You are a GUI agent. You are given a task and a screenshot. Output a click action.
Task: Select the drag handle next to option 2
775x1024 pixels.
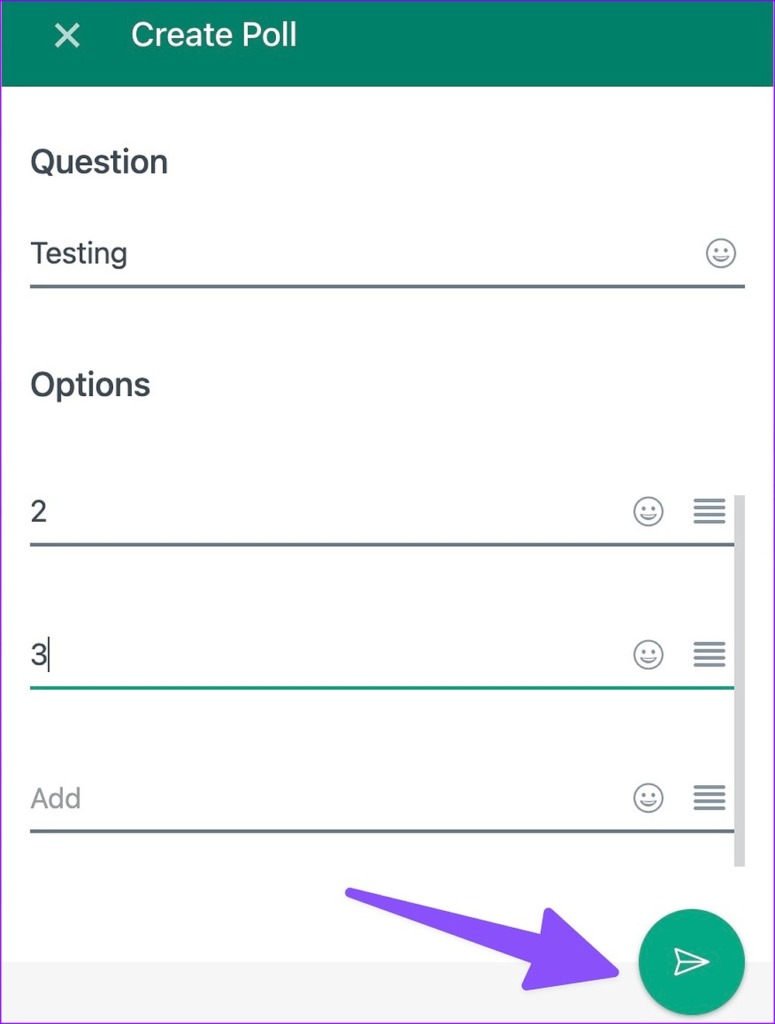[x=709, y=511]
